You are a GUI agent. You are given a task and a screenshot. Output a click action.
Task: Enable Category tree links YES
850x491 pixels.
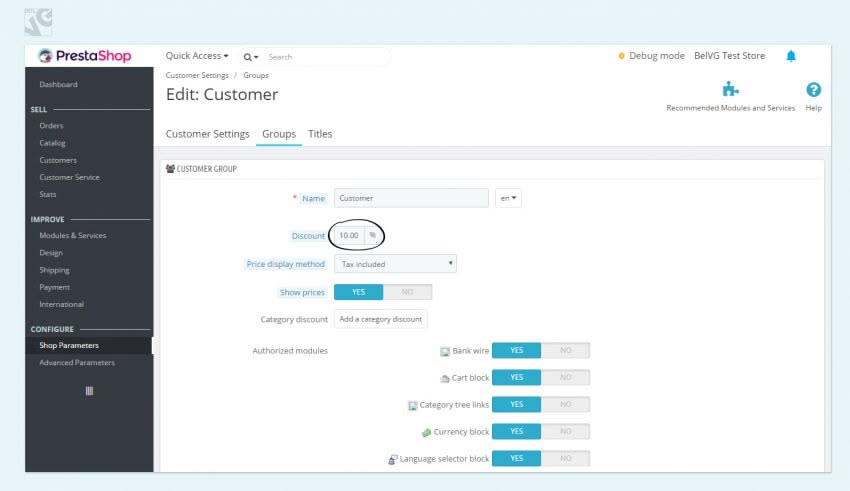(516, 404)
